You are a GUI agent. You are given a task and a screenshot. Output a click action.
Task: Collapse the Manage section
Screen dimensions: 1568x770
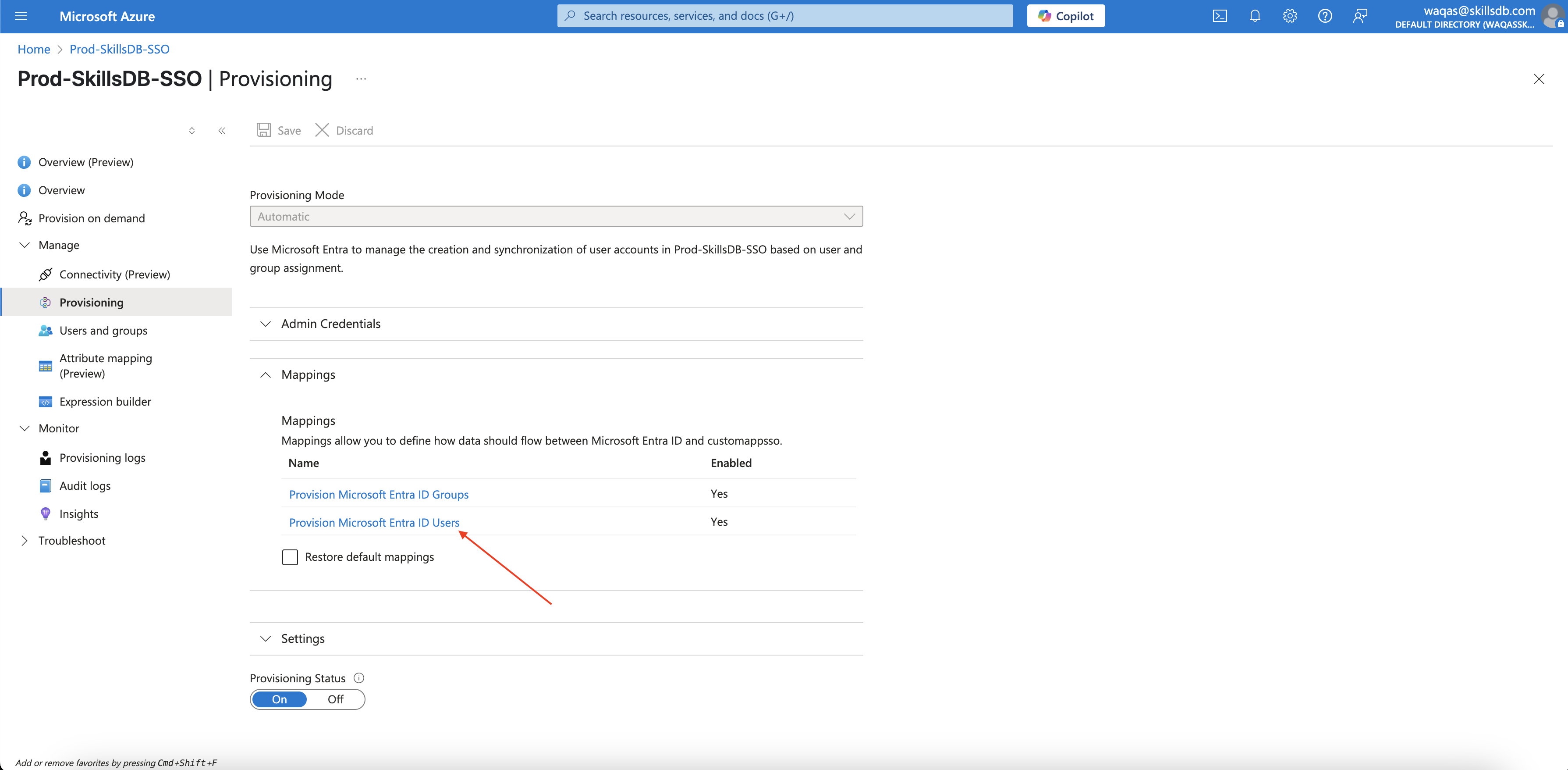25,245
